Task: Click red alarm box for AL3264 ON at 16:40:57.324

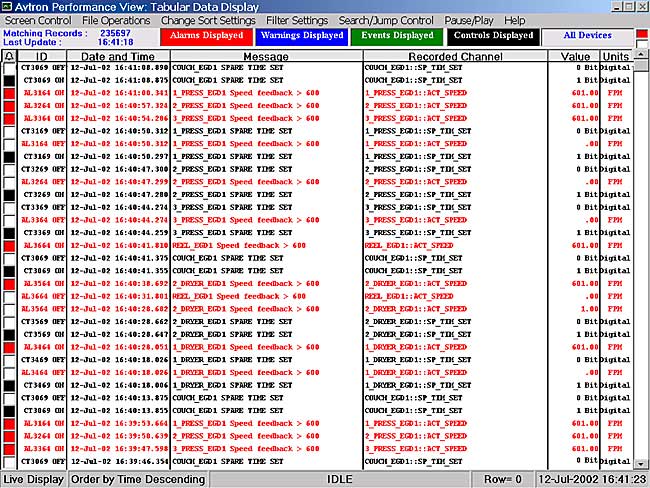Action: 9,106
